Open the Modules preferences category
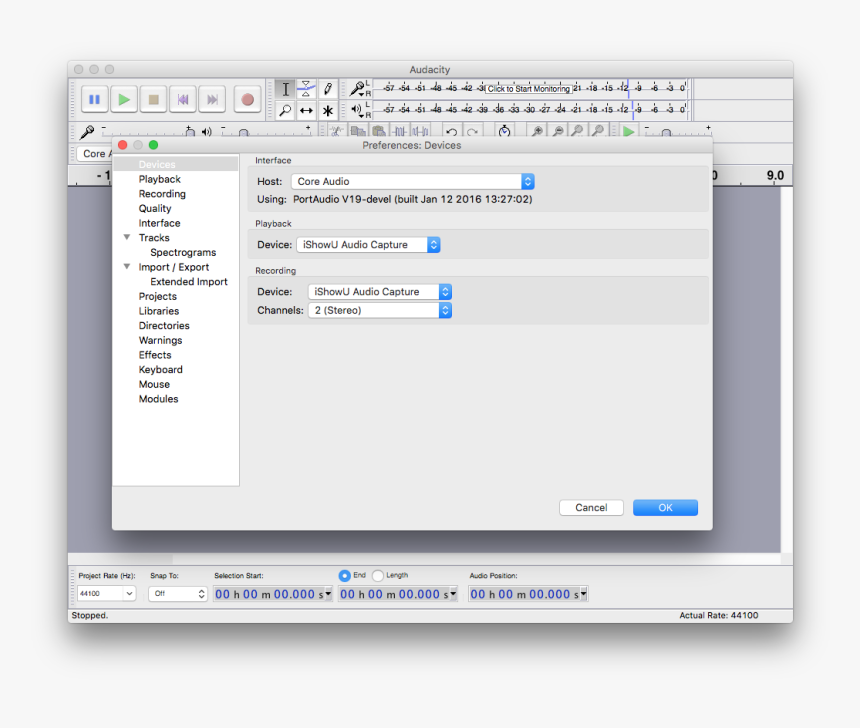The image size is (860, 728). point(158,399)
